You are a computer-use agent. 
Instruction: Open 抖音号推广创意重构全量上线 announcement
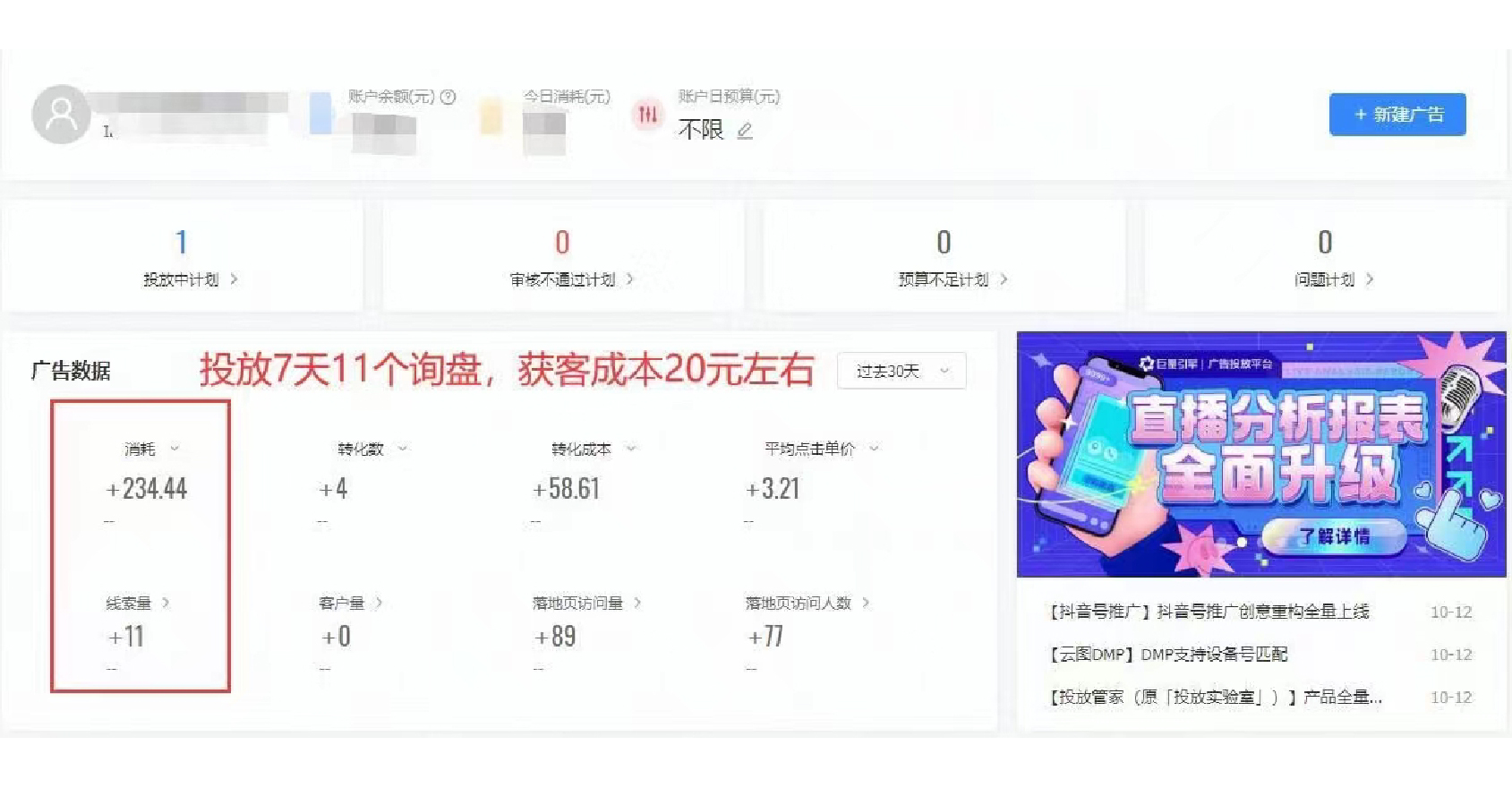pyautogui.click(x=1209, y=612)
